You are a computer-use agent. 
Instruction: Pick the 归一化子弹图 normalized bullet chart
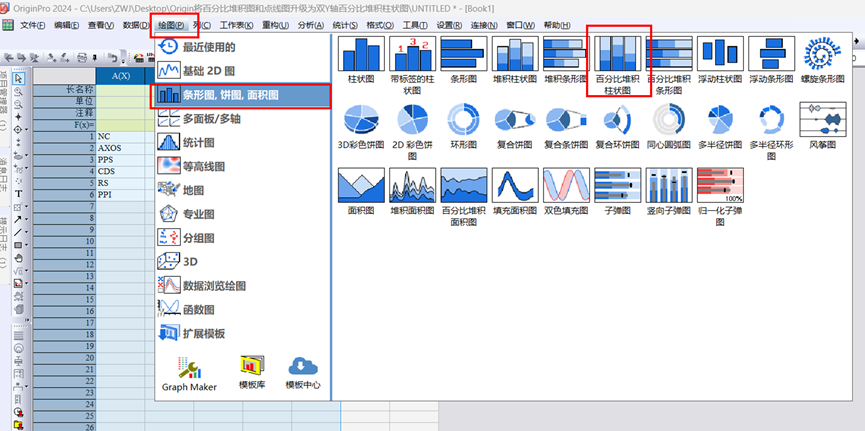coord(720,197)
